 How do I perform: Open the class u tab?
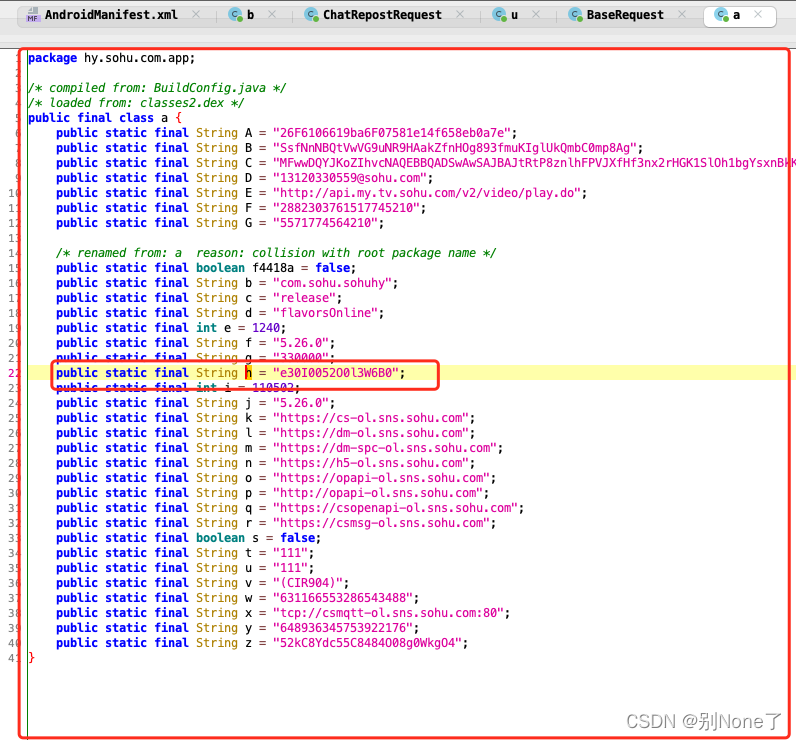pyautogui.click(x=514, y=15)
